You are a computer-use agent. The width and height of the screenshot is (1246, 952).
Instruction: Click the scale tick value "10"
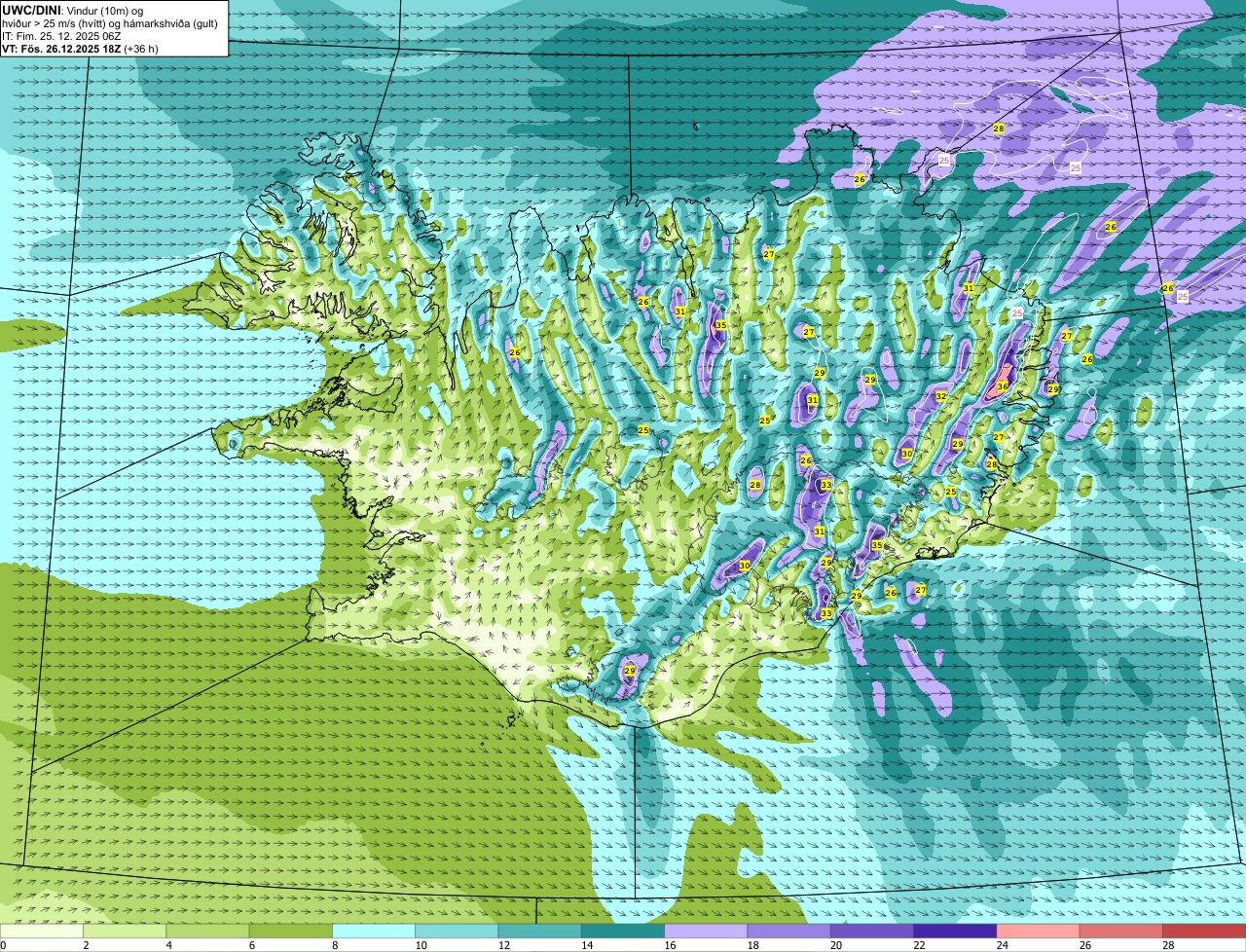[x=421, y=945]
